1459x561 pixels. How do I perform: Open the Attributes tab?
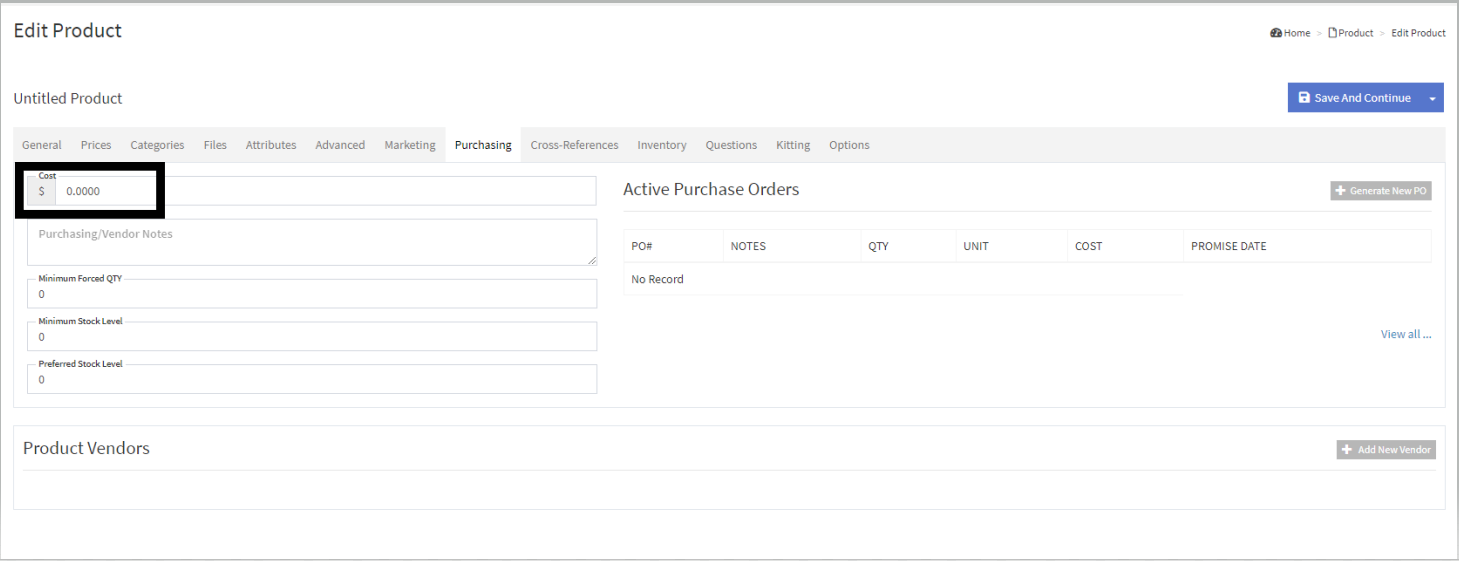point(271,145)
